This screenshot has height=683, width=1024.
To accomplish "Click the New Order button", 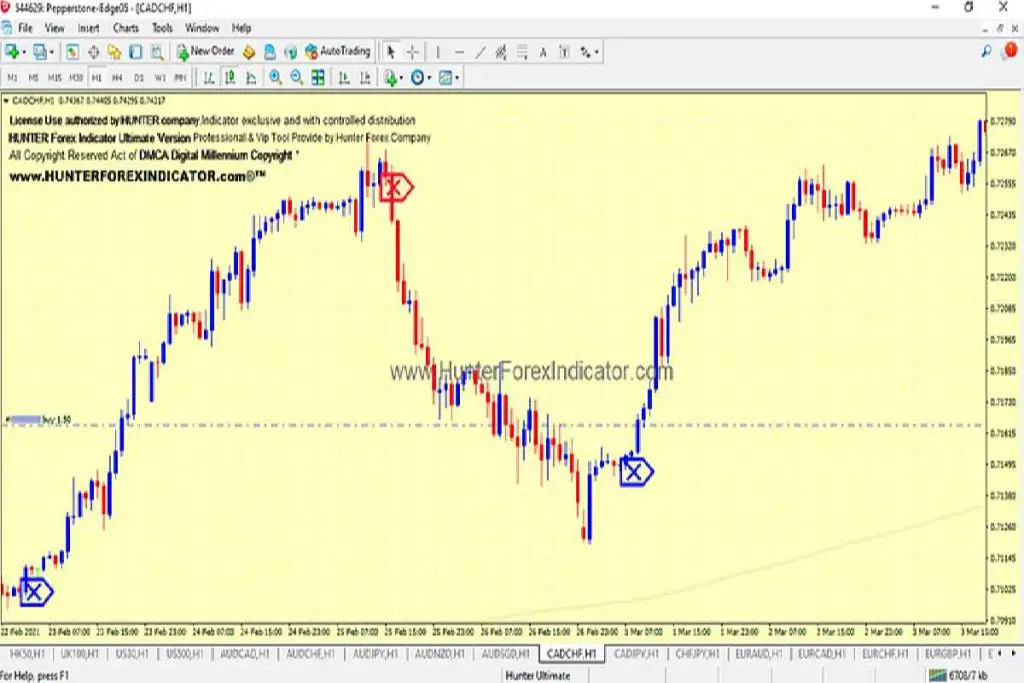I will [x=205, y=51].
